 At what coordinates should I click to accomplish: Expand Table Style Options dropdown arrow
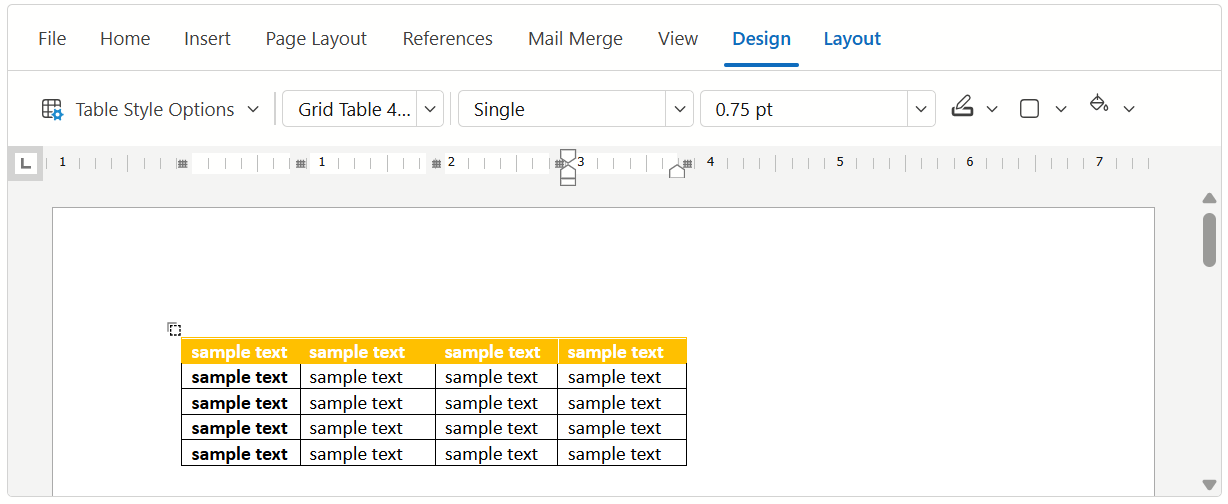253,109
